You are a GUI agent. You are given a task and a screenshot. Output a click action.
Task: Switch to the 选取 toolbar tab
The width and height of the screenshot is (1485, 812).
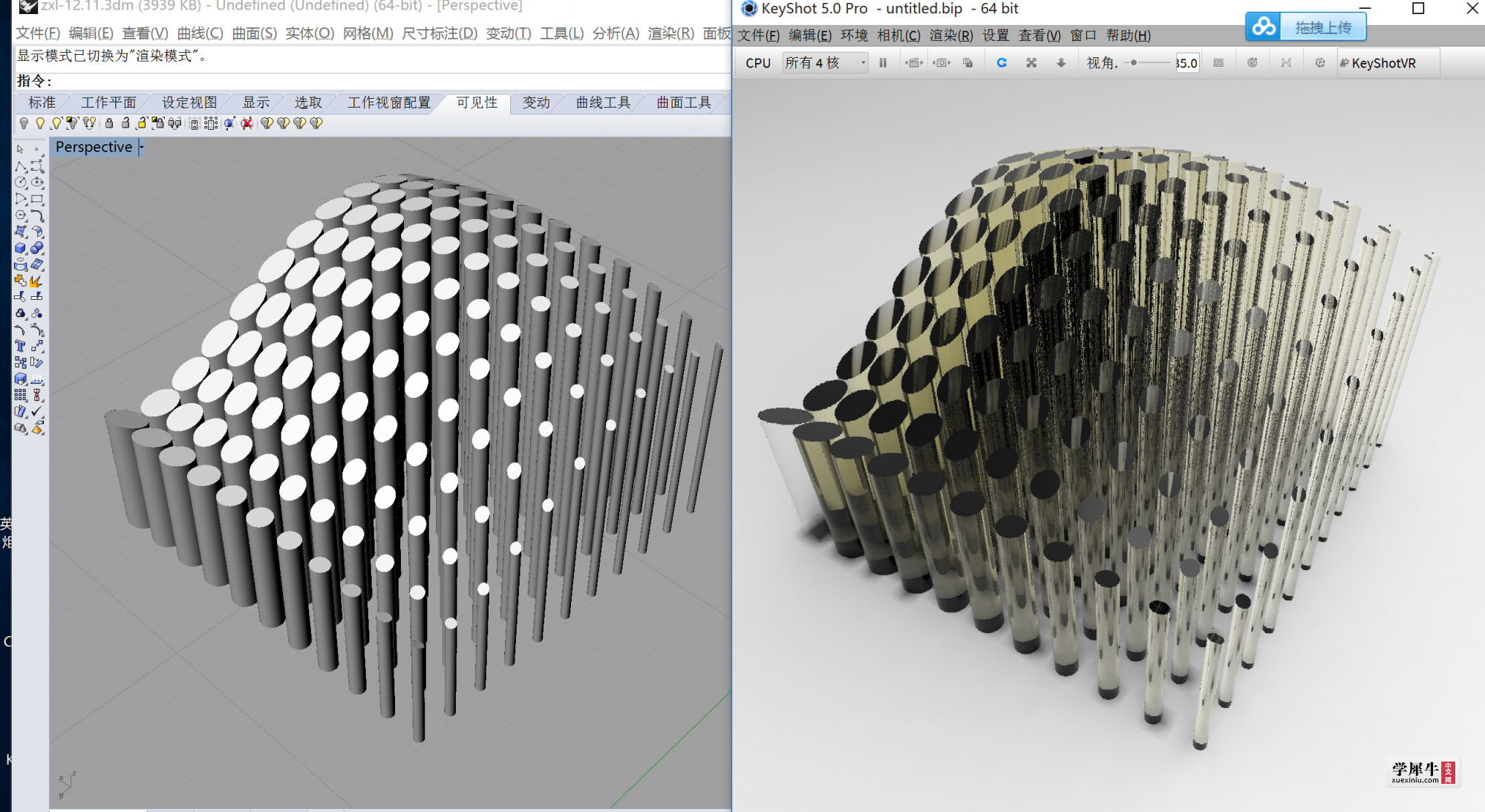pos(308,103)
